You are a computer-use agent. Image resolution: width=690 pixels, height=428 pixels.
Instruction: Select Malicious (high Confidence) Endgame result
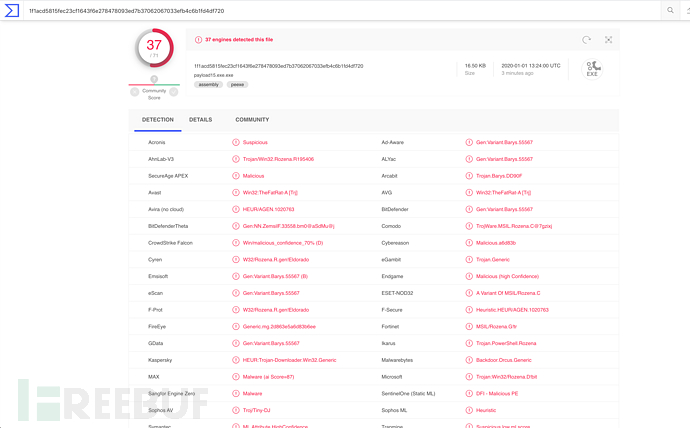click(507, 276)
